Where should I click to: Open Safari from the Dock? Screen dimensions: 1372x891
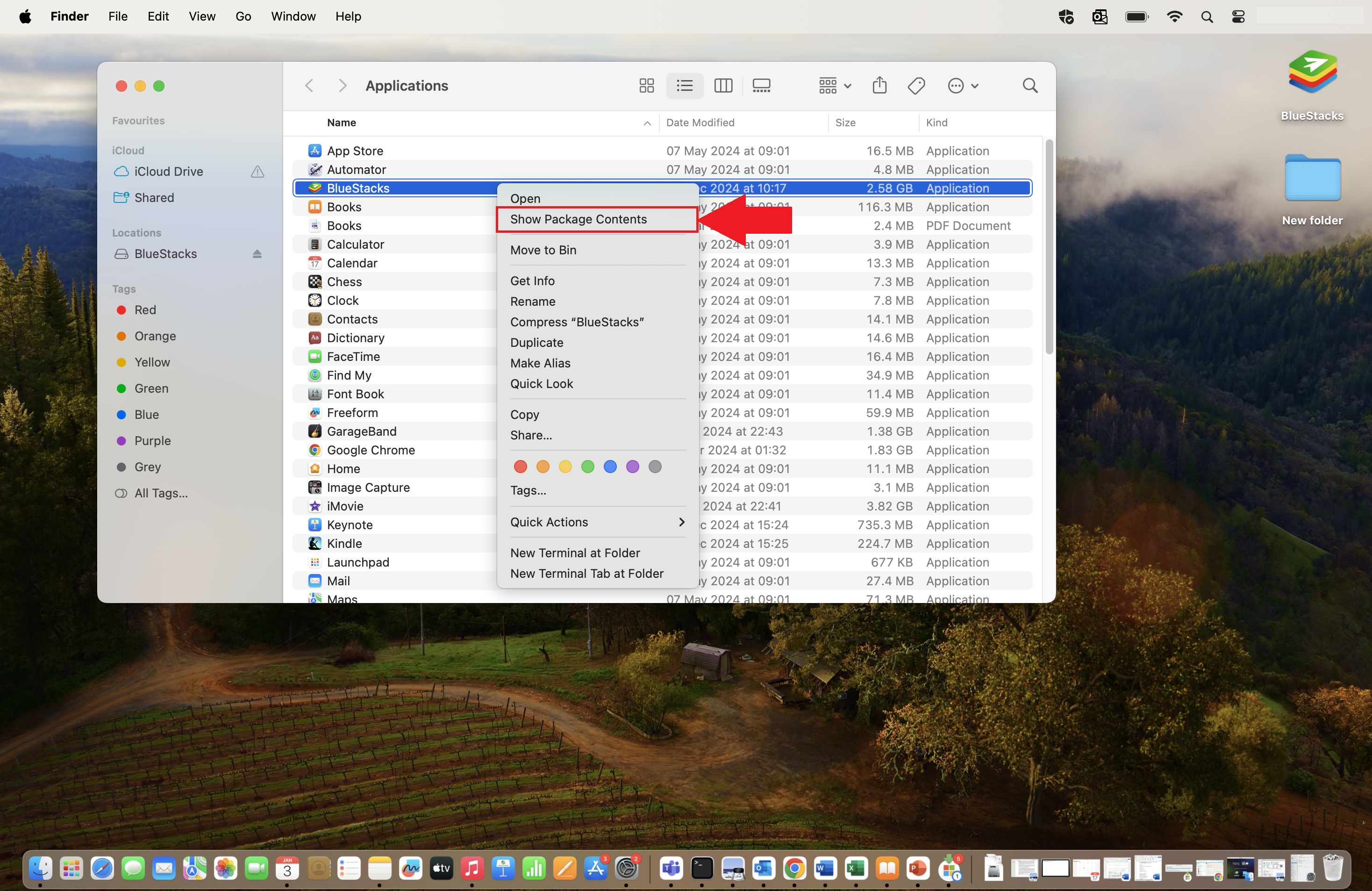click(x=102, y=868)
